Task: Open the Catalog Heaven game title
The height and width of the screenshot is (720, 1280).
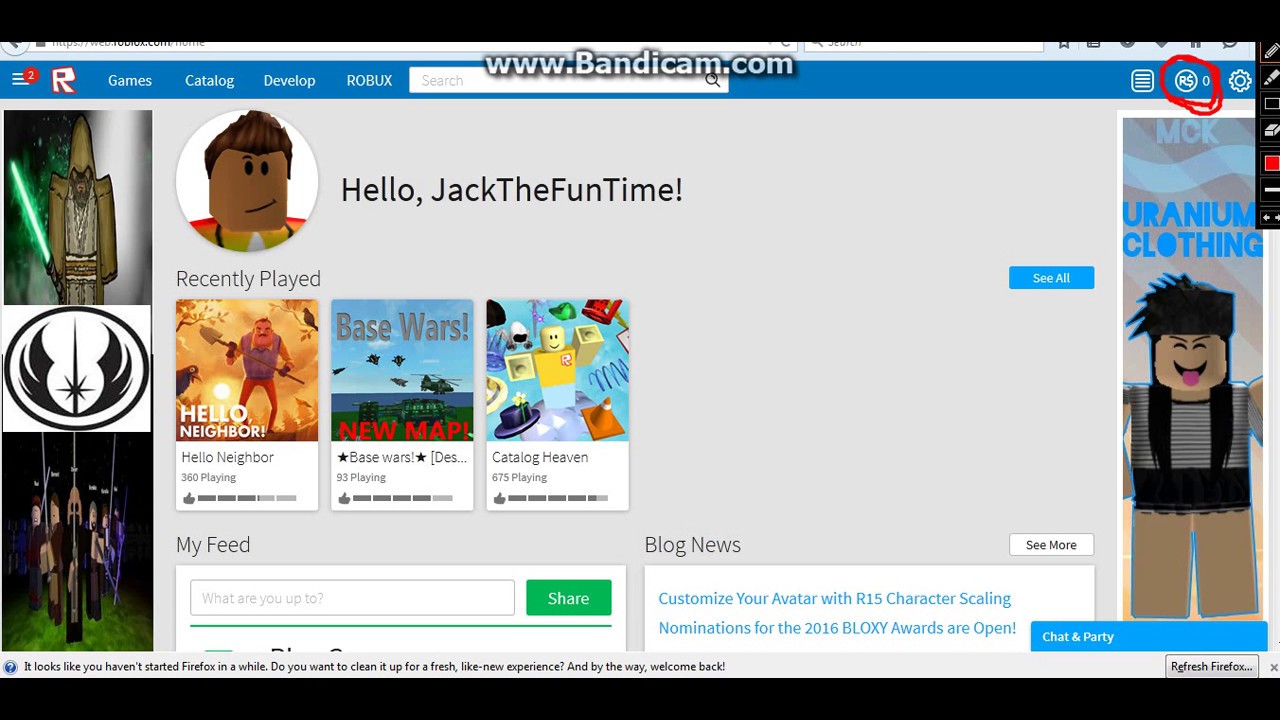Action: (540, 457)
